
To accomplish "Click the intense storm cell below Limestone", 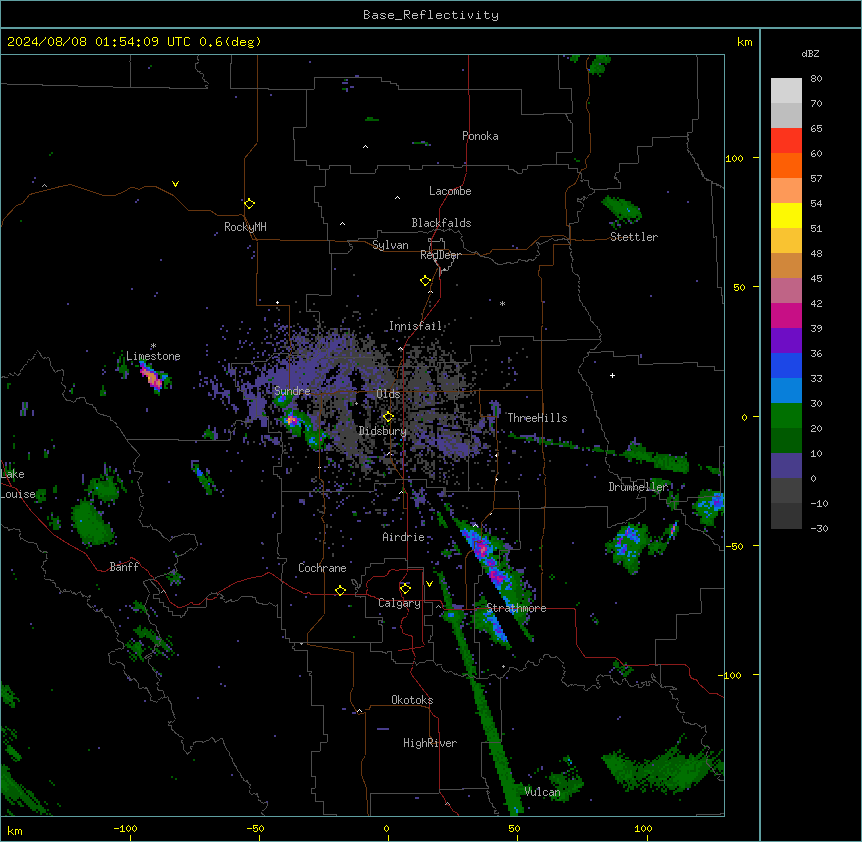I will click(152, 377).
